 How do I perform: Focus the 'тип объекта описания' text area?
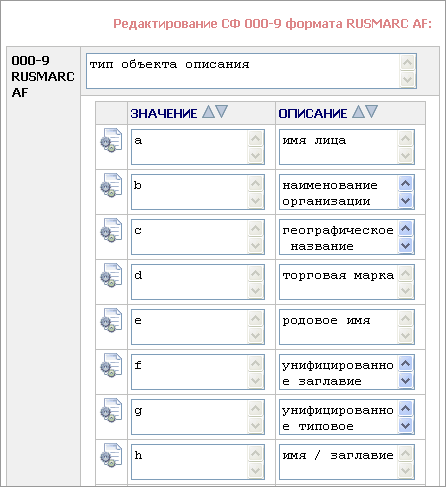point(251,71)
